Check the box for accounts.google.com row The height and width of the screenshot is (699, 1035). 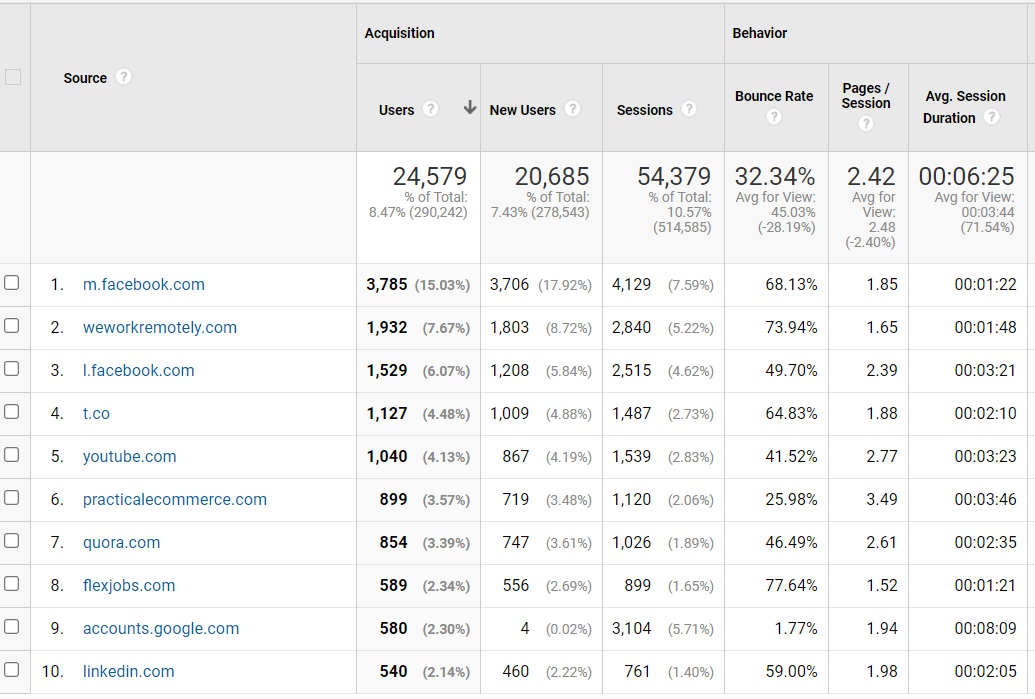click(x=11, y=626)
